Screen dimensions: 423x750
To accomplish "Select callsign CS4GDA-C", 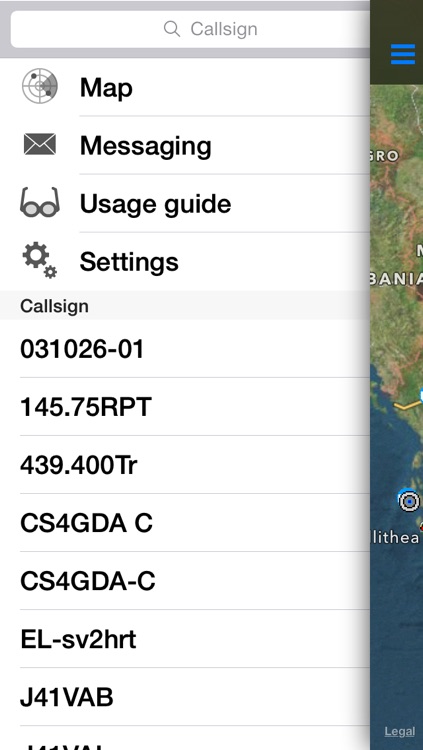I will (185, 581).
